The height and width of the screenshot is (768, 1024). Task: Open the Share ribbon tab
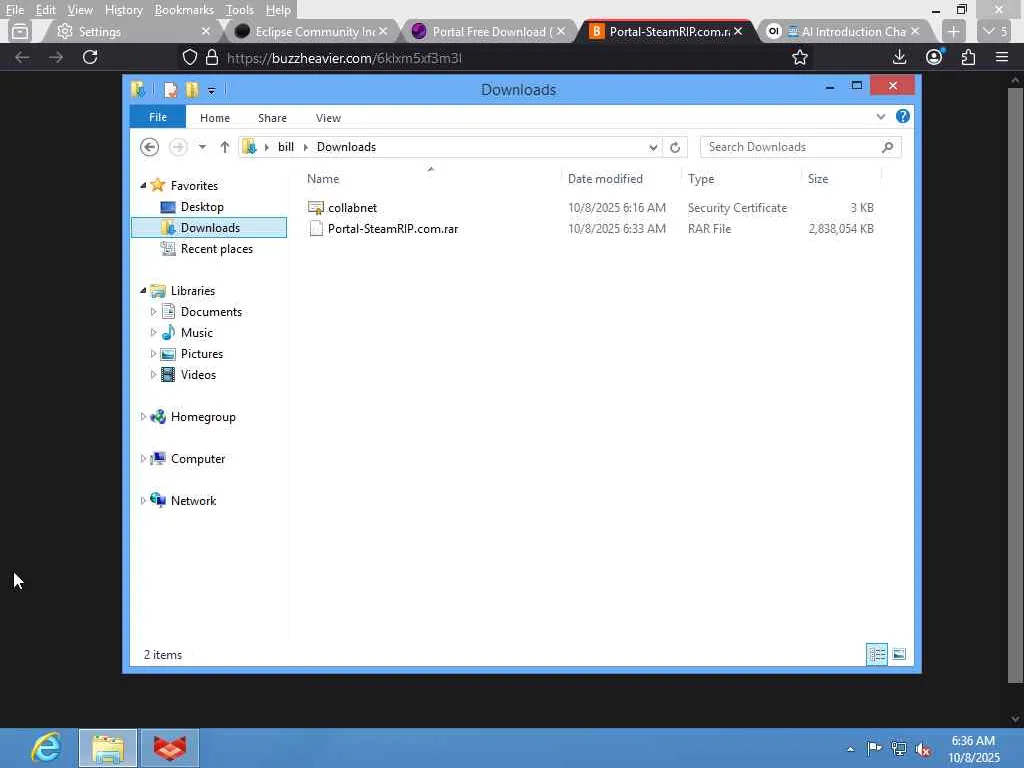tap(272, 118)
